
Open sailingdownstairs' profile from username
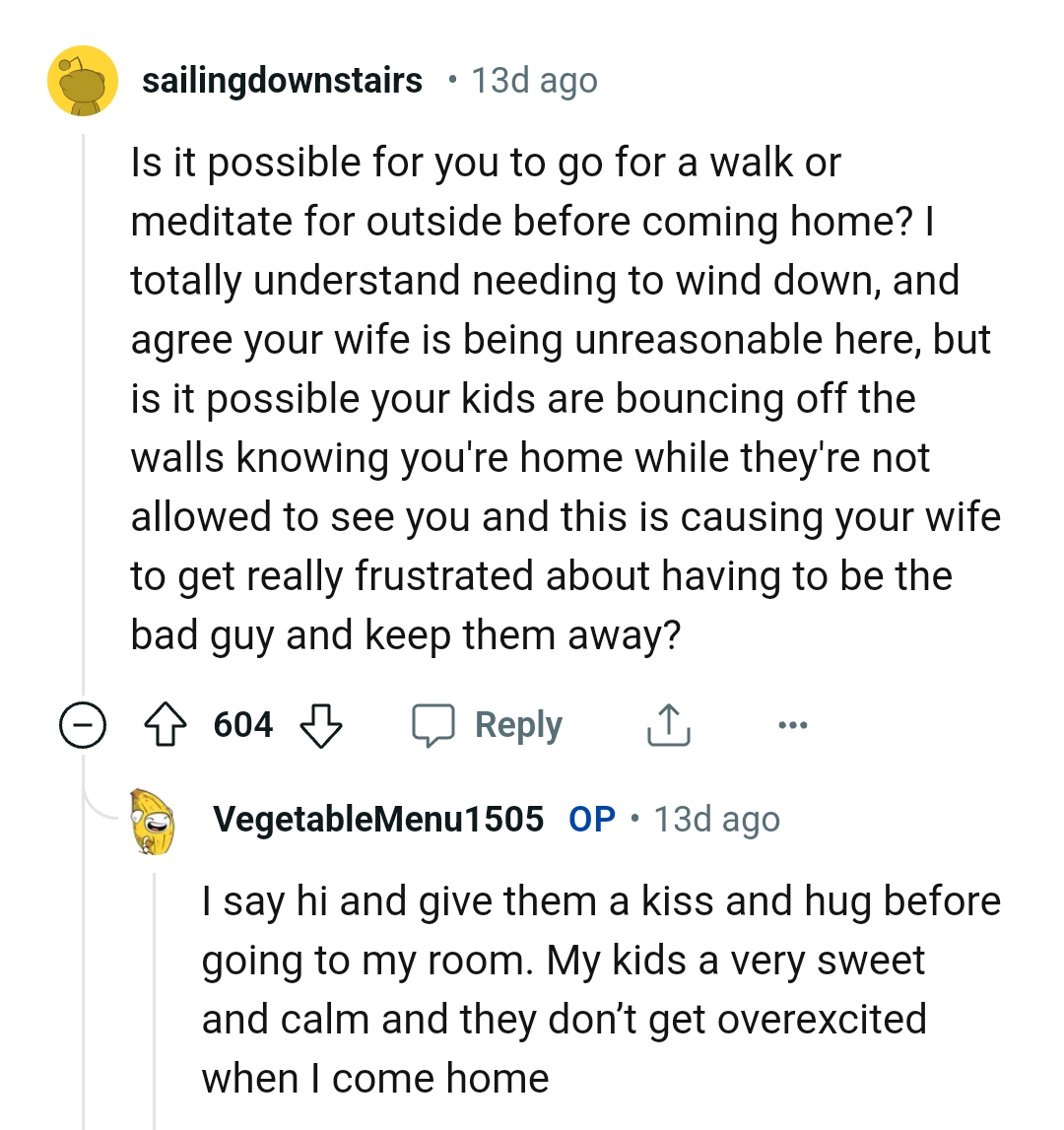tap(282, 80)
